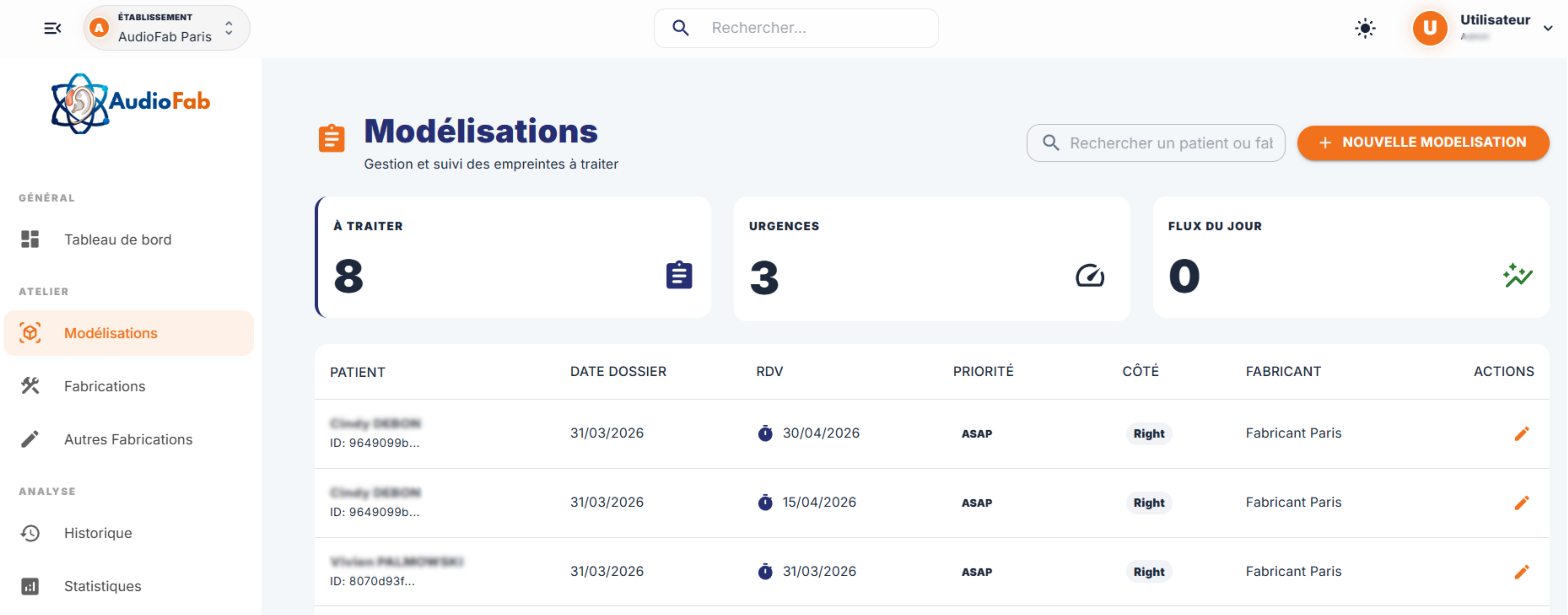Click Right badge in 30/04/2026 row
This screenshot has height=615, width=1568.
(x=1149, y=434)
